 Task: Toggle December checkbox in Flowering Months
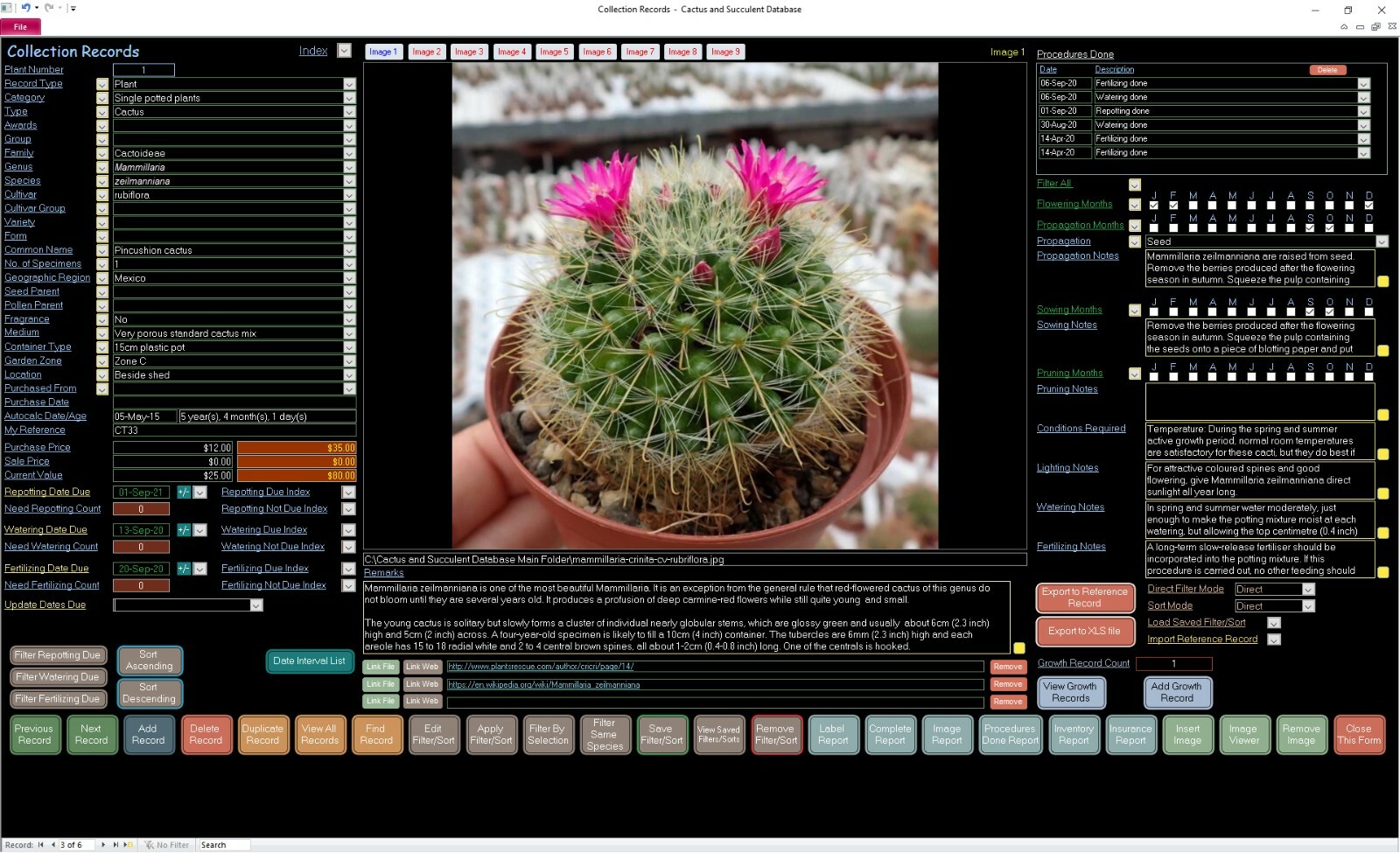[x=1369, y=206]
